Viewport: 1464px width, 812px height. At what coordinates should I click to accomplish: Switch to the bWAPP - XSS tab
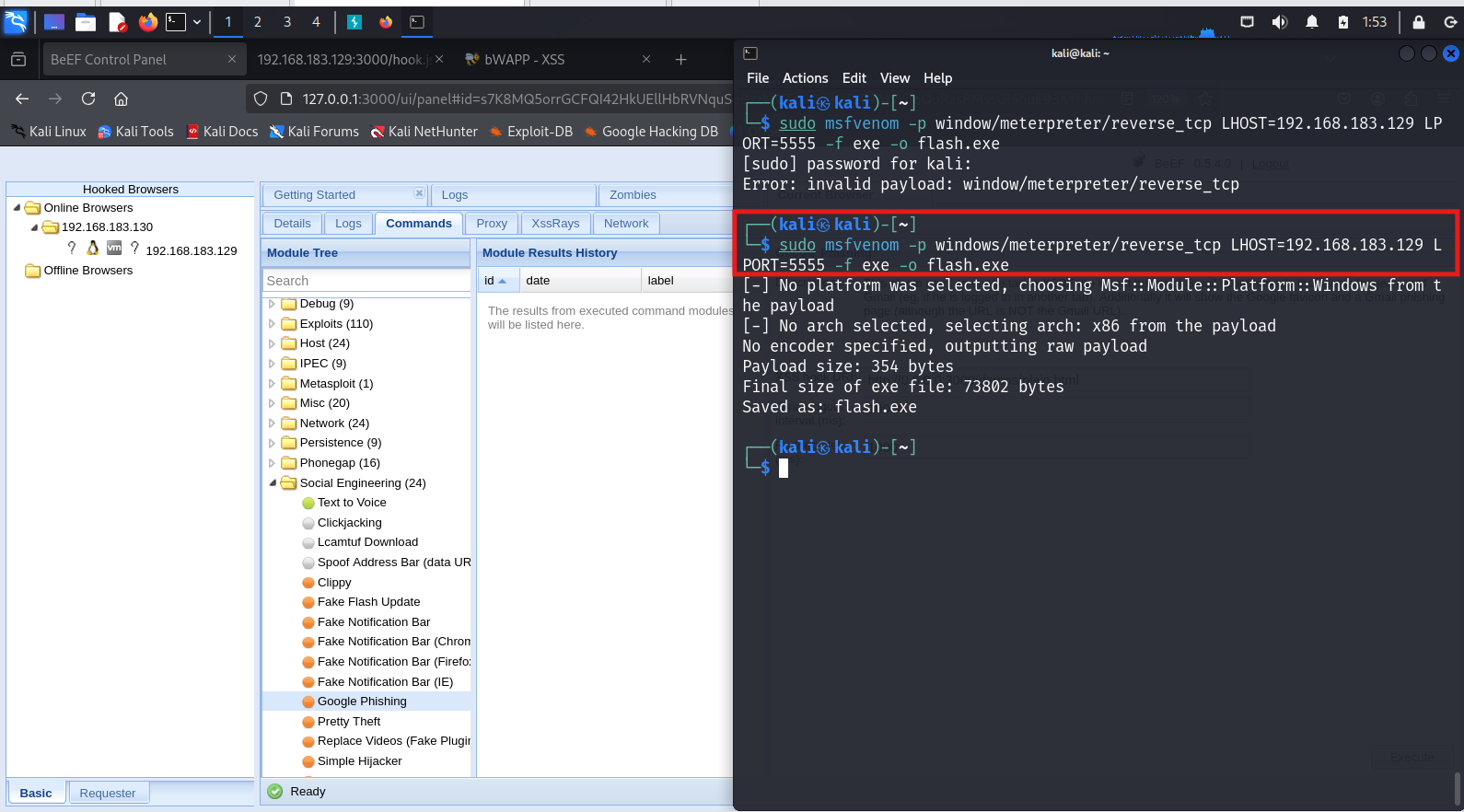coord(559,59)
